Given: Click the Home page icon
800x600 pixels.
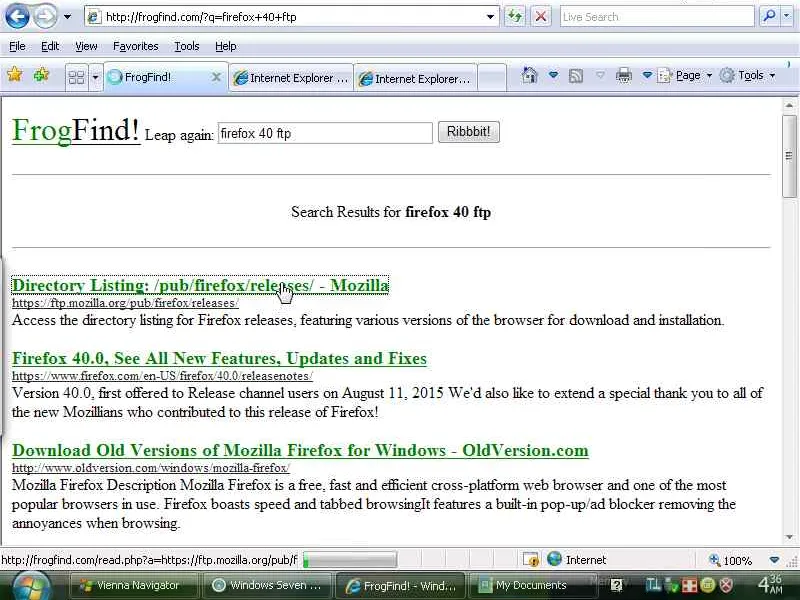Looking at the screenshot, I should [530, 76].
